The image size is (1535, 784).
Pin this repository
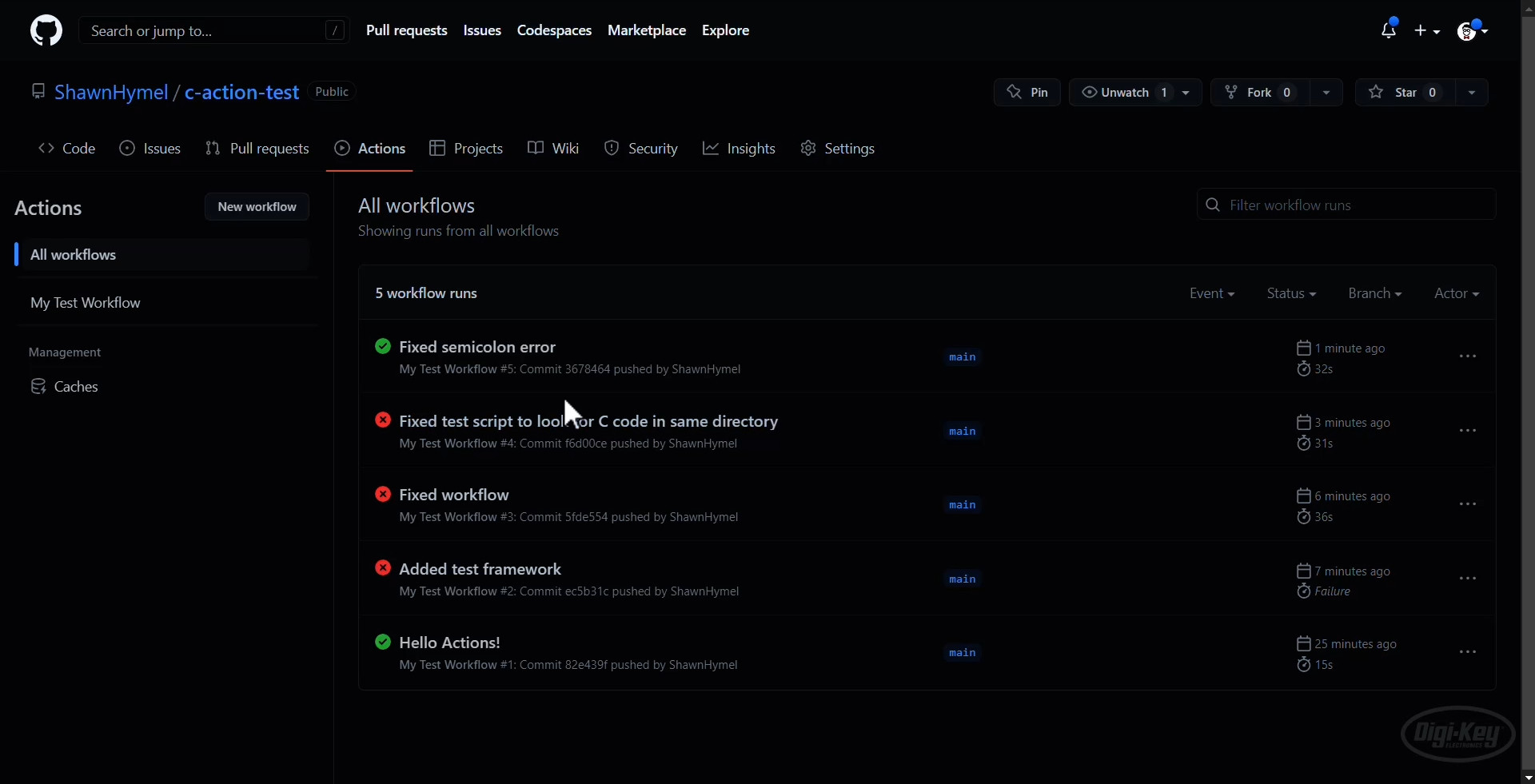(x=1027, y=92)
